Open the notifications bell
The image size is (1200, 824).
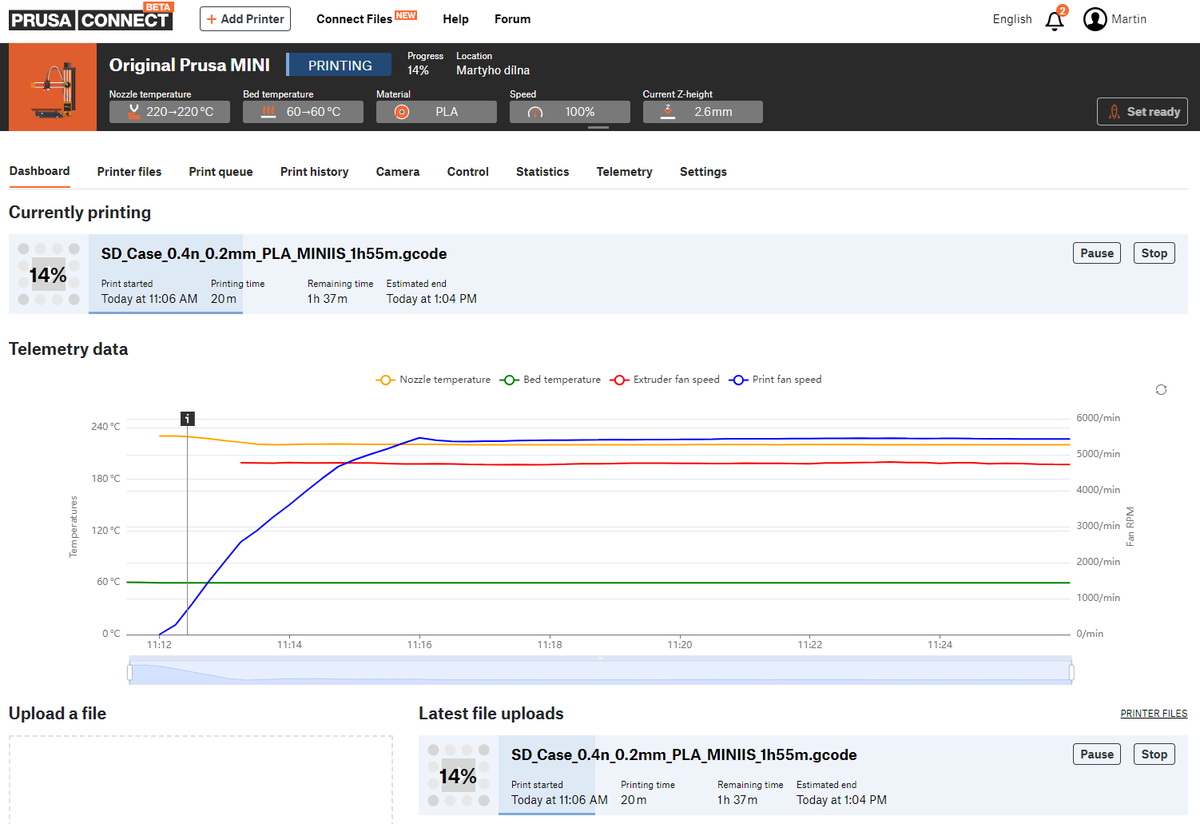tap(1055, 19)
